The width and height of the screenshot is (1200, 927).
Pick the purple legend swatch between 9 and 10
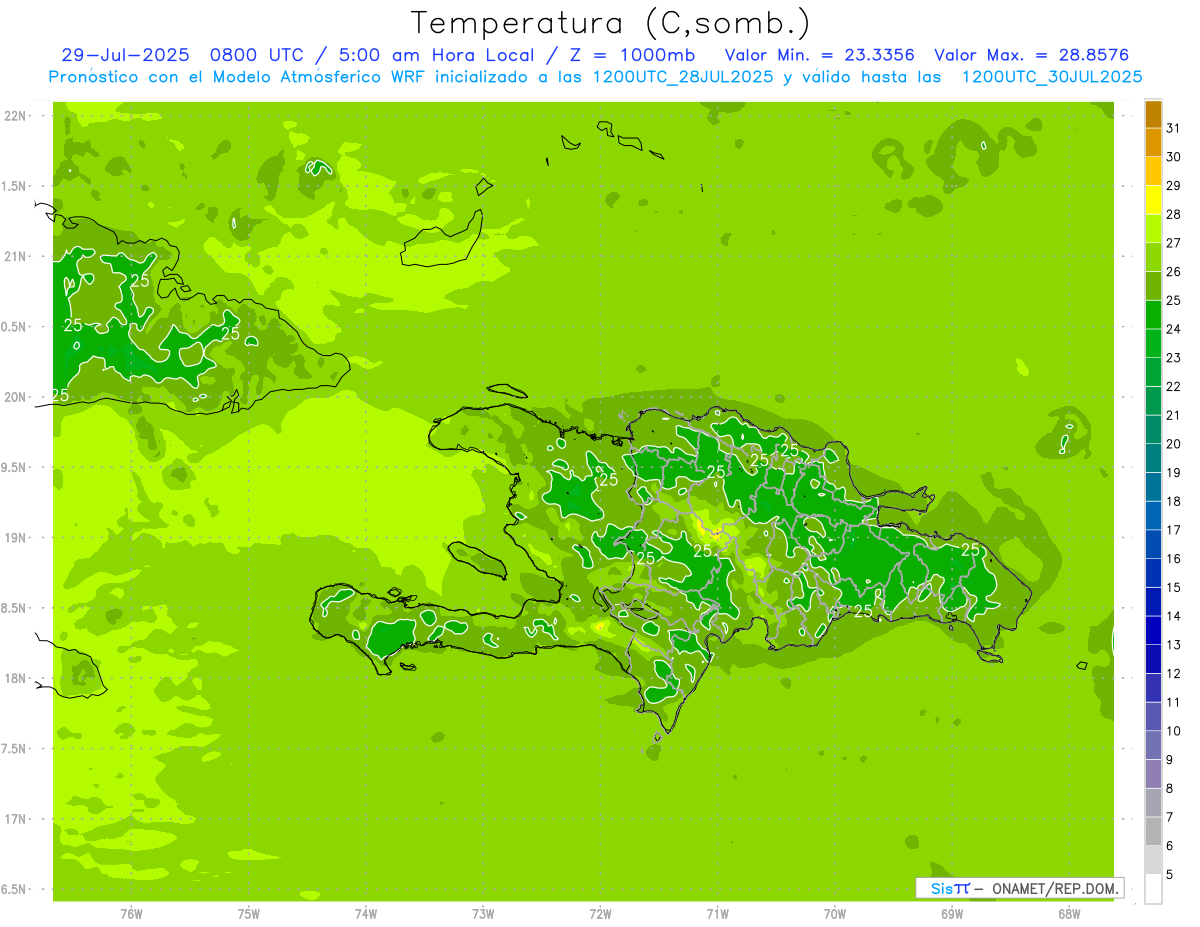[x=1153, y=746]
